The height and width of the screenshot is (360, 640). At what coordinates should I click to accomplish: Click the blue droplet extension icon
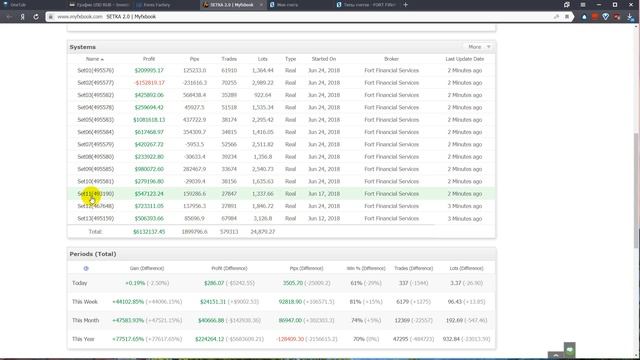[584, 17]
